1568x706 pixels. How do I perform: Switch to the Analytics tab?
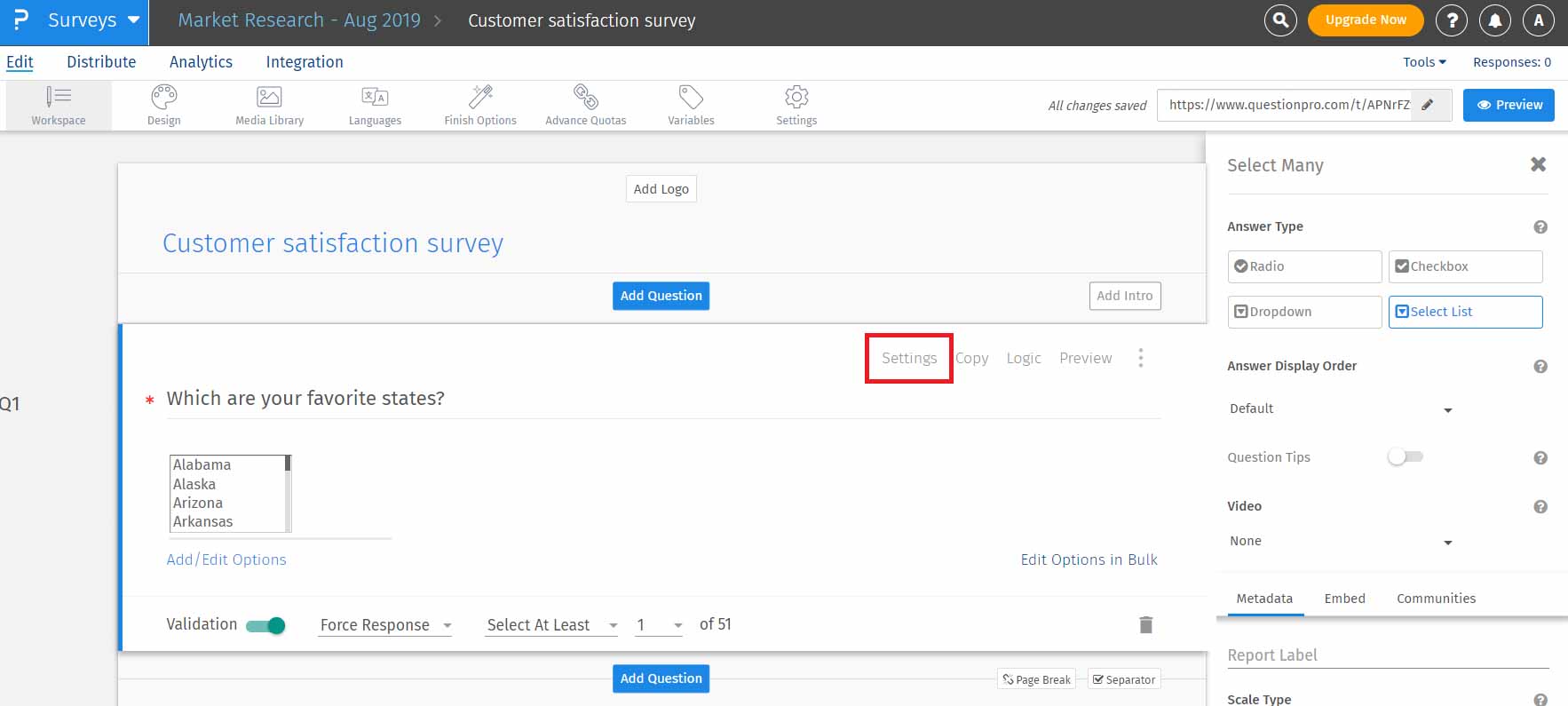tap(201, 62)
